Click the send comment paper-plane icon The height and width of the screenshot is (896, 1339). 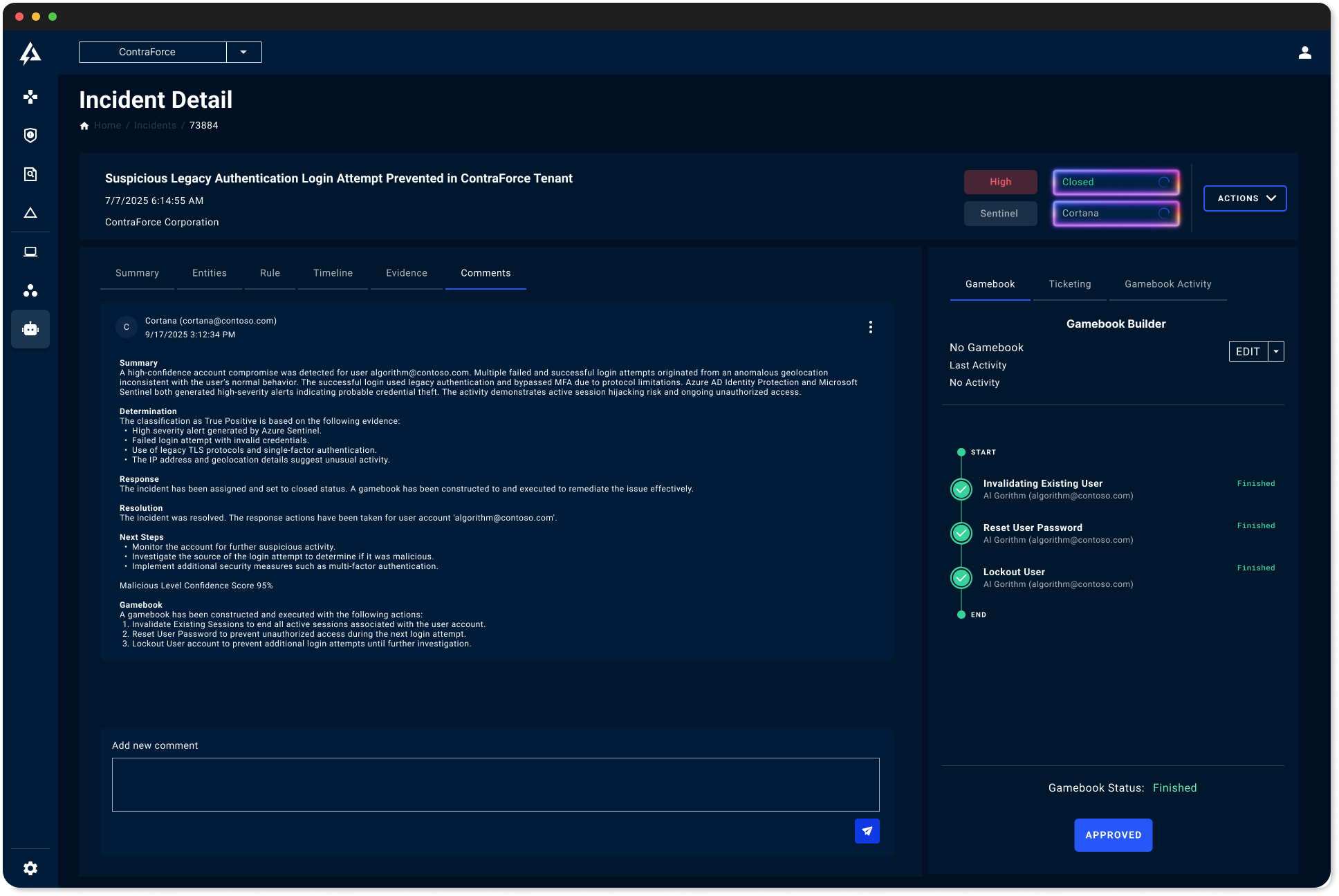coord(867,831)
